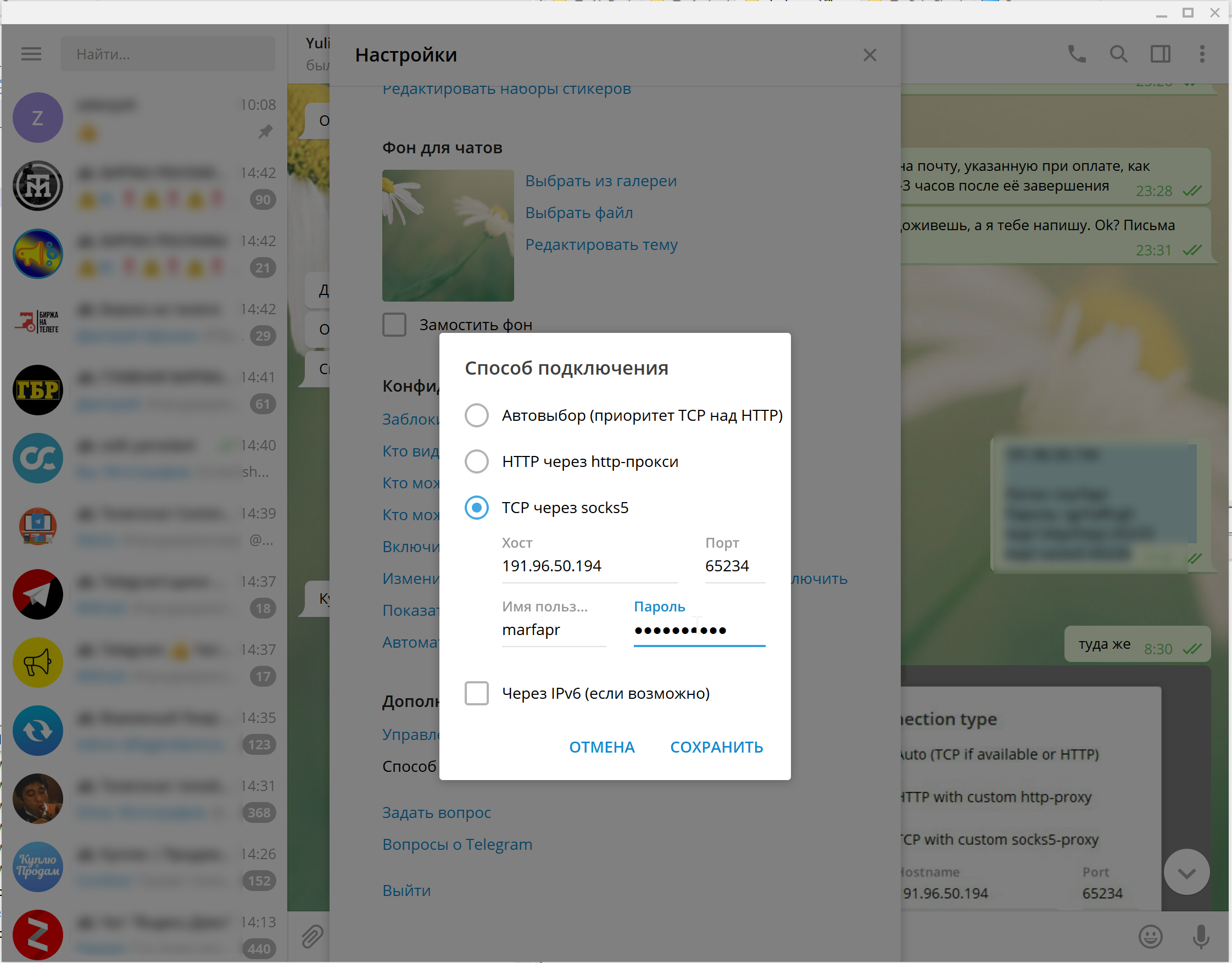
Task: Click the Порт port number field
Action: (734, 566)
